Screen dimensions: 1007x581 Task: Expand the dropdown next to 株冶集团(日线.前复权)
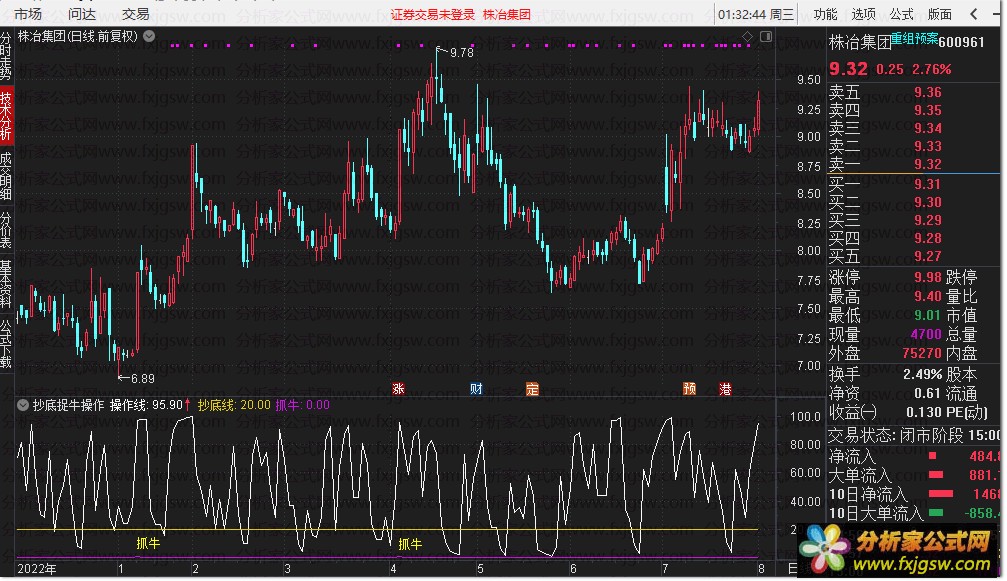click(x=149, y=37)
